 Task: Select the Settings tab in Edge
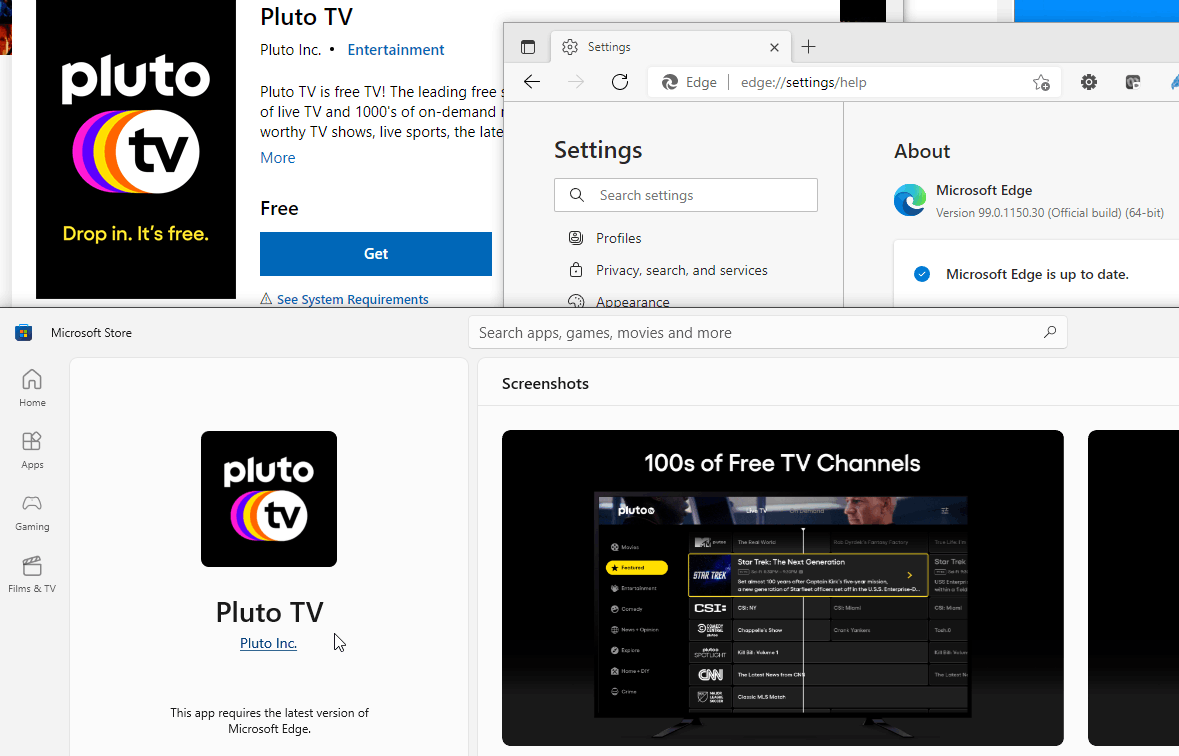671,47
